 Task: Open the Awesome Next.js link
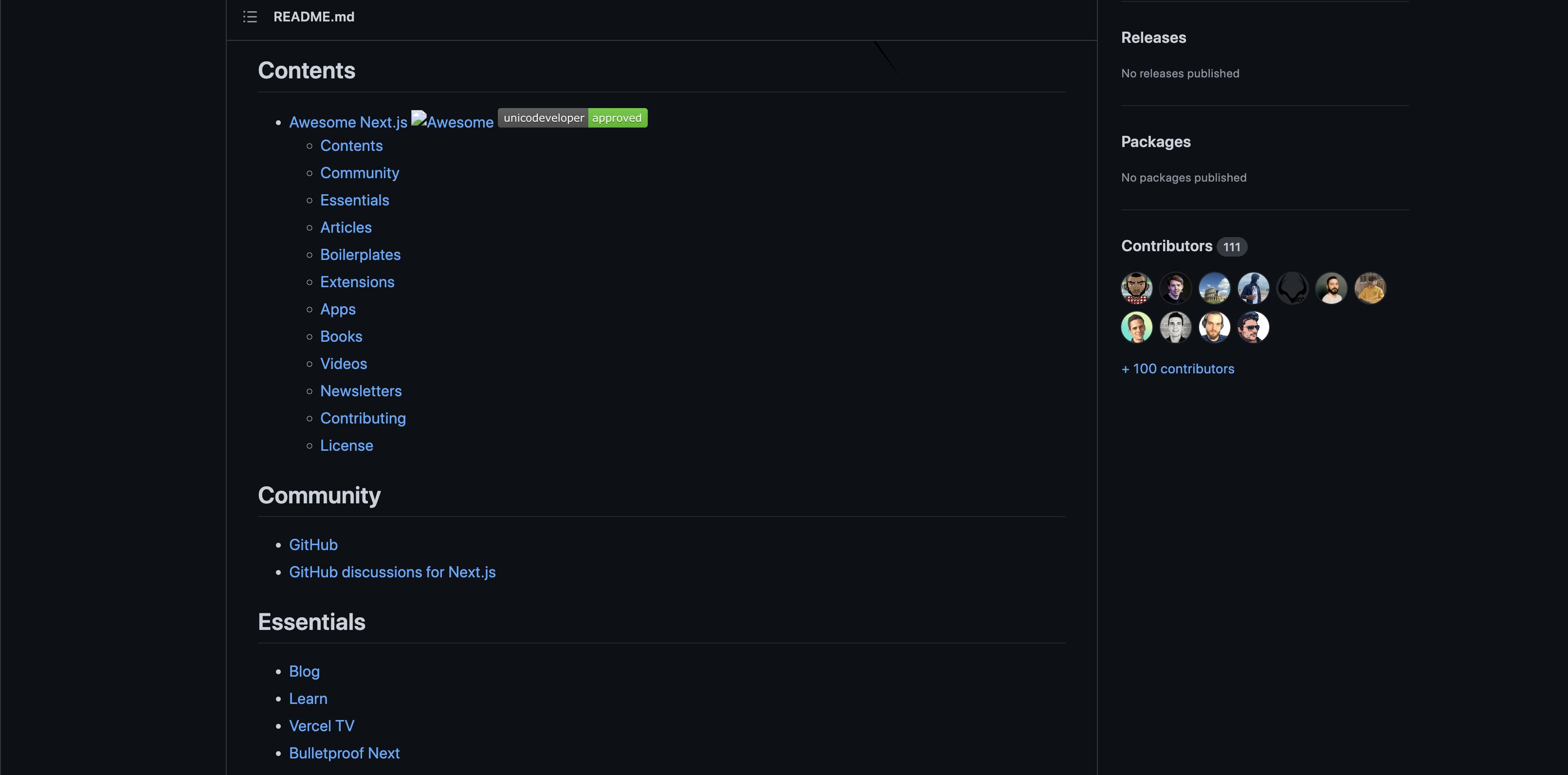pos(348,122)
